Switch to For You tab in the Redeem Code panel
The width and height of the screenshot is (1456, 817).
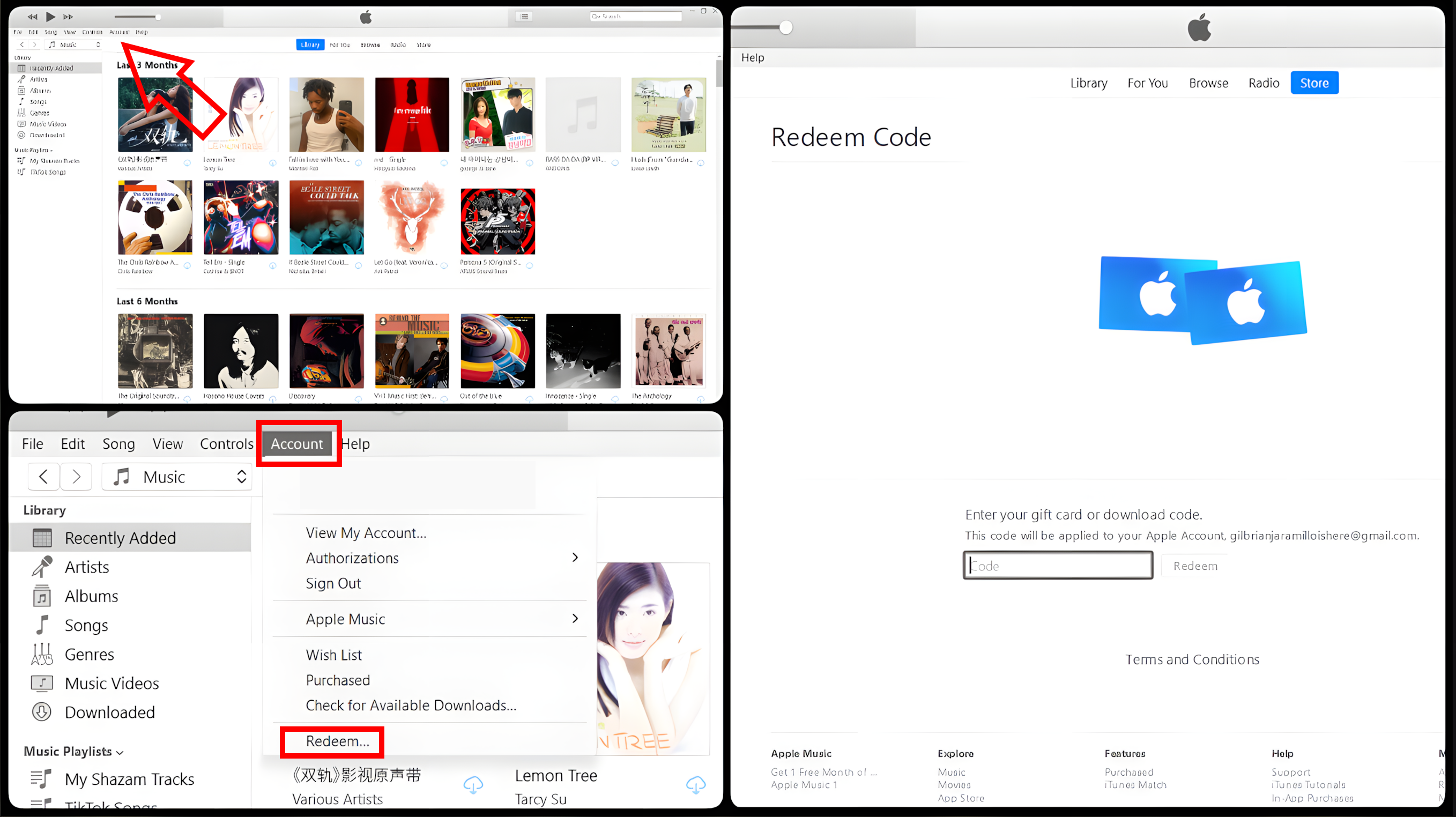point(1147,83)
